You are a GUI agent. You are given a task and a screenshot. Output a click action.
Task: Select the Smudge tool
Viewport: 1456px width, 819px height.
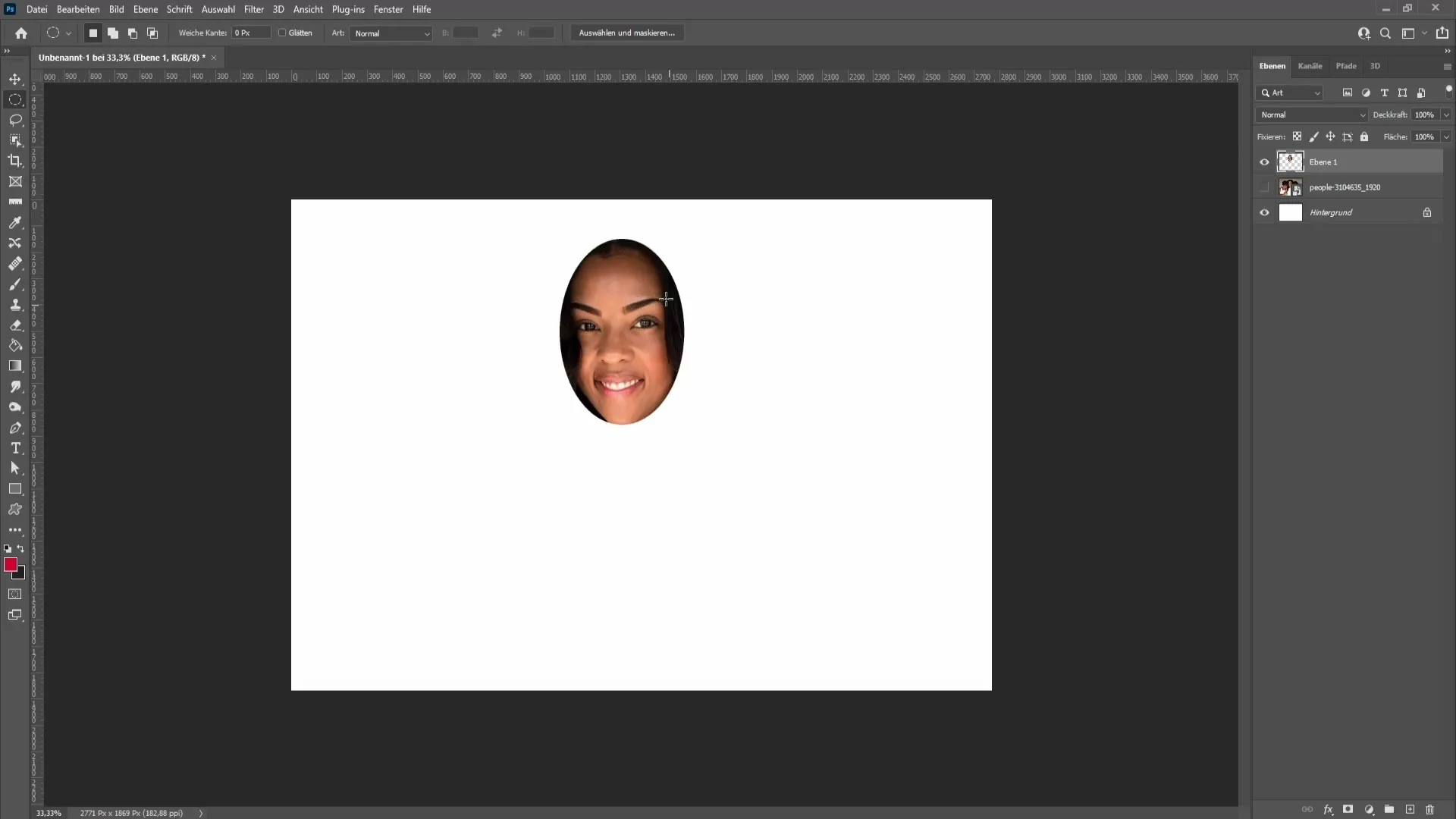pyautogui.click(x=15, y=387)
